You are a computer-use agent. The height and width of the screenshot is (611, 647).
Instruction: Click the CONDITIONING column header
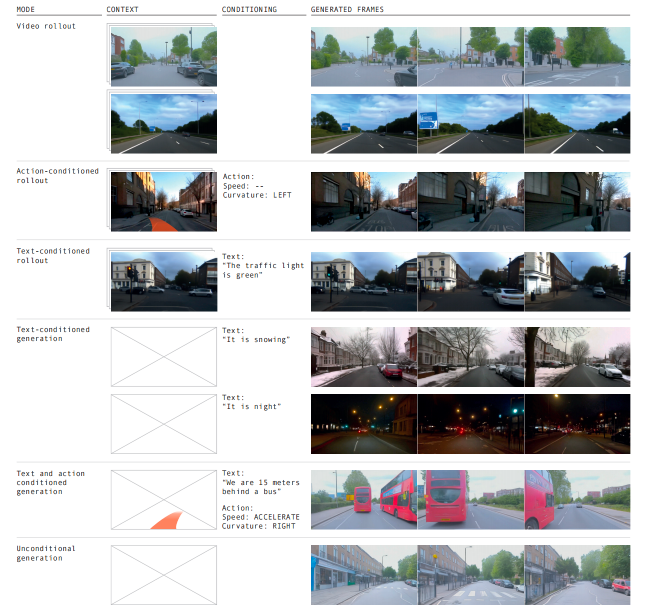[x=249, y=9]
